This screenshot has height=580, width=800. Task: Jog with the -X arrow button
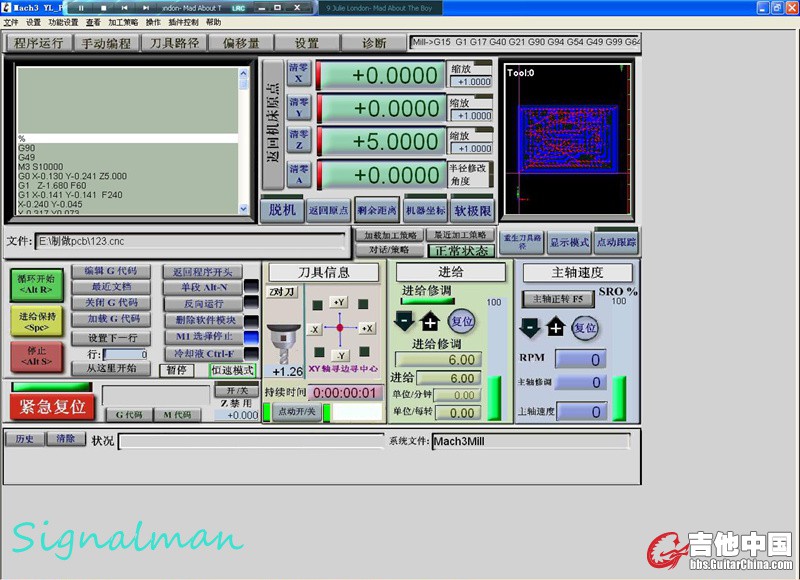click(x=314, y=330)
